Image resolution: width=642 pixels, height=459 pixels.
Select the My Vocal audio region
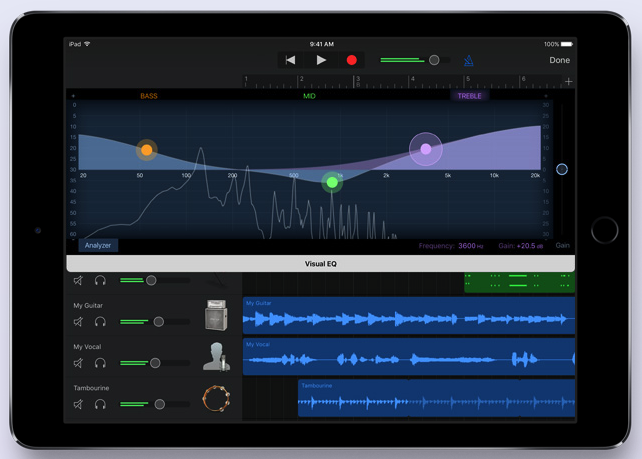pos(409,357)
